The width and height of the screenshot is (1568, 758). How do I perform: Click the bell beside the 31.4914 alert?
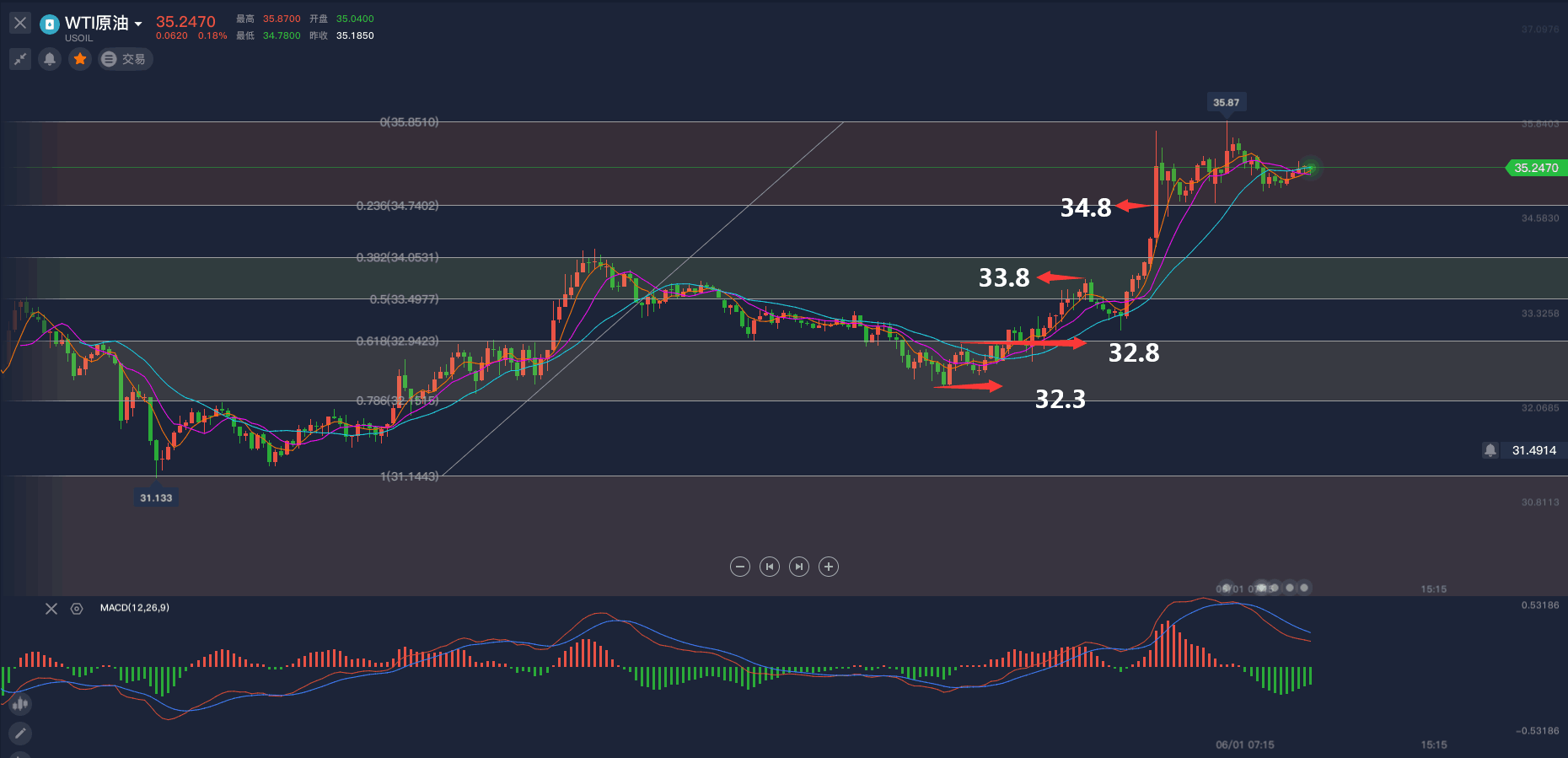(1490, 450)
